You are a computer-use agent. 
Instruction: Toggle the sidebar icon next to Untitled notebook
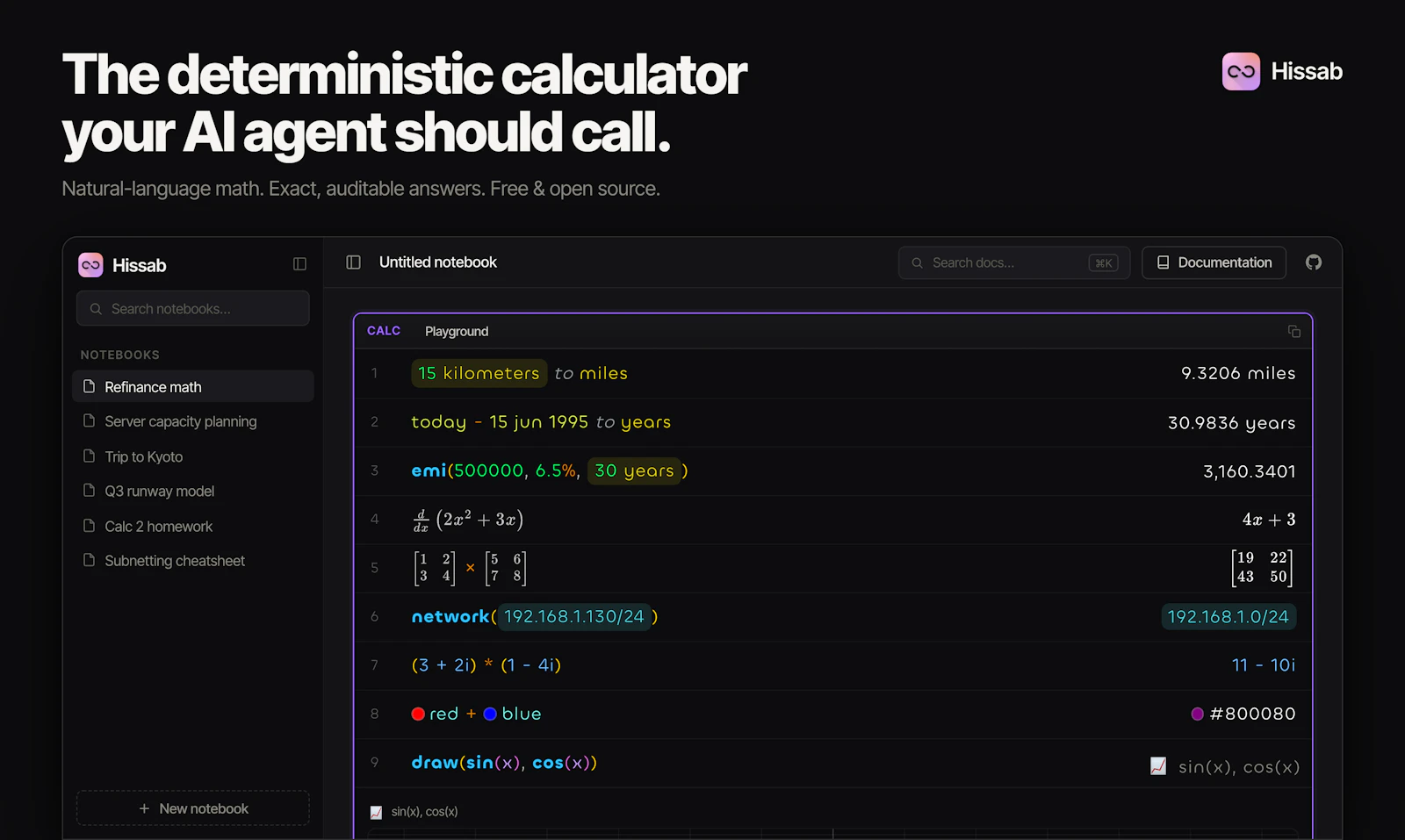pyautogui.click(x=354, y=262)
